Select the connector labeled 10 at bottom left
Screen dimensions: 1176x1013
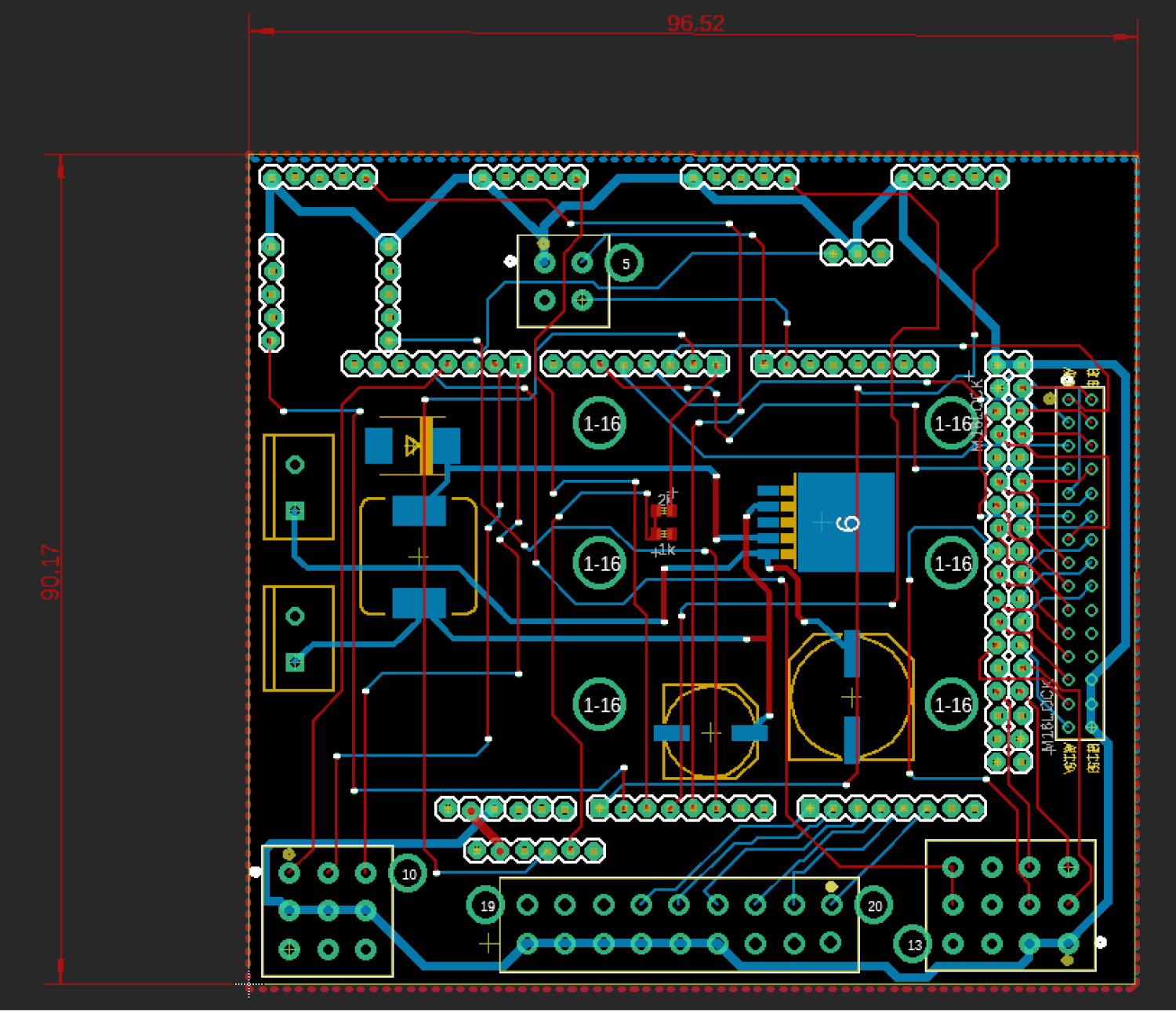pyautogui.click(x=408, y=873)
